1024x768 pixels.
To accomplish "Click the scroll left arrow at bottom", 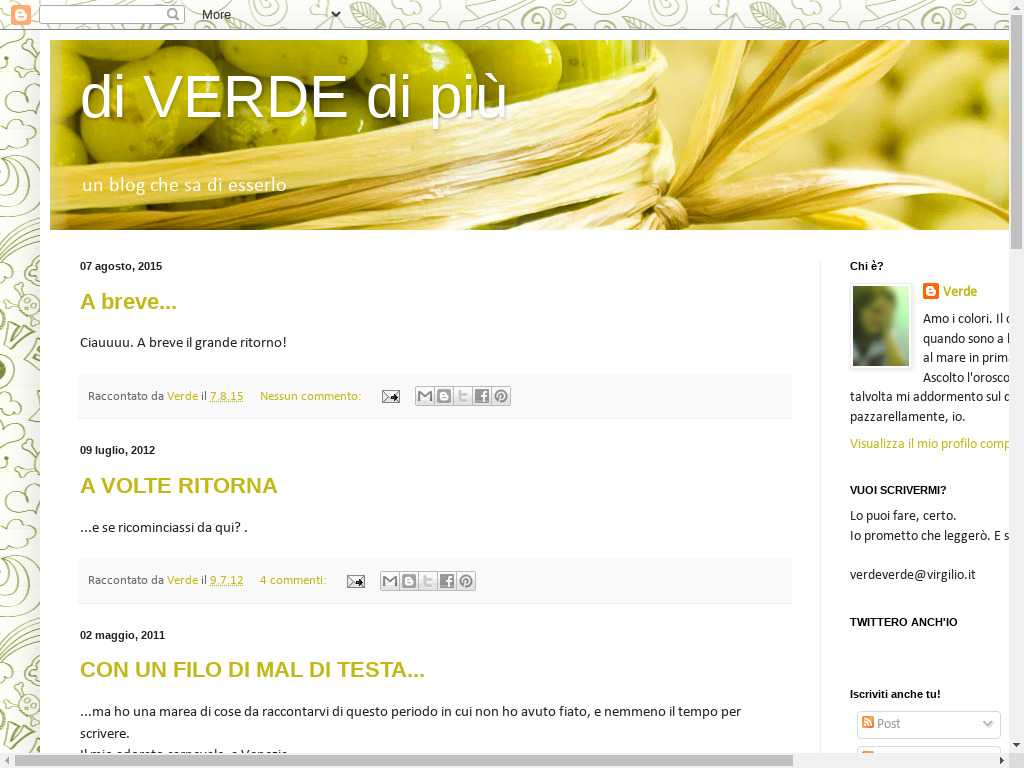I will coord(7,761).
